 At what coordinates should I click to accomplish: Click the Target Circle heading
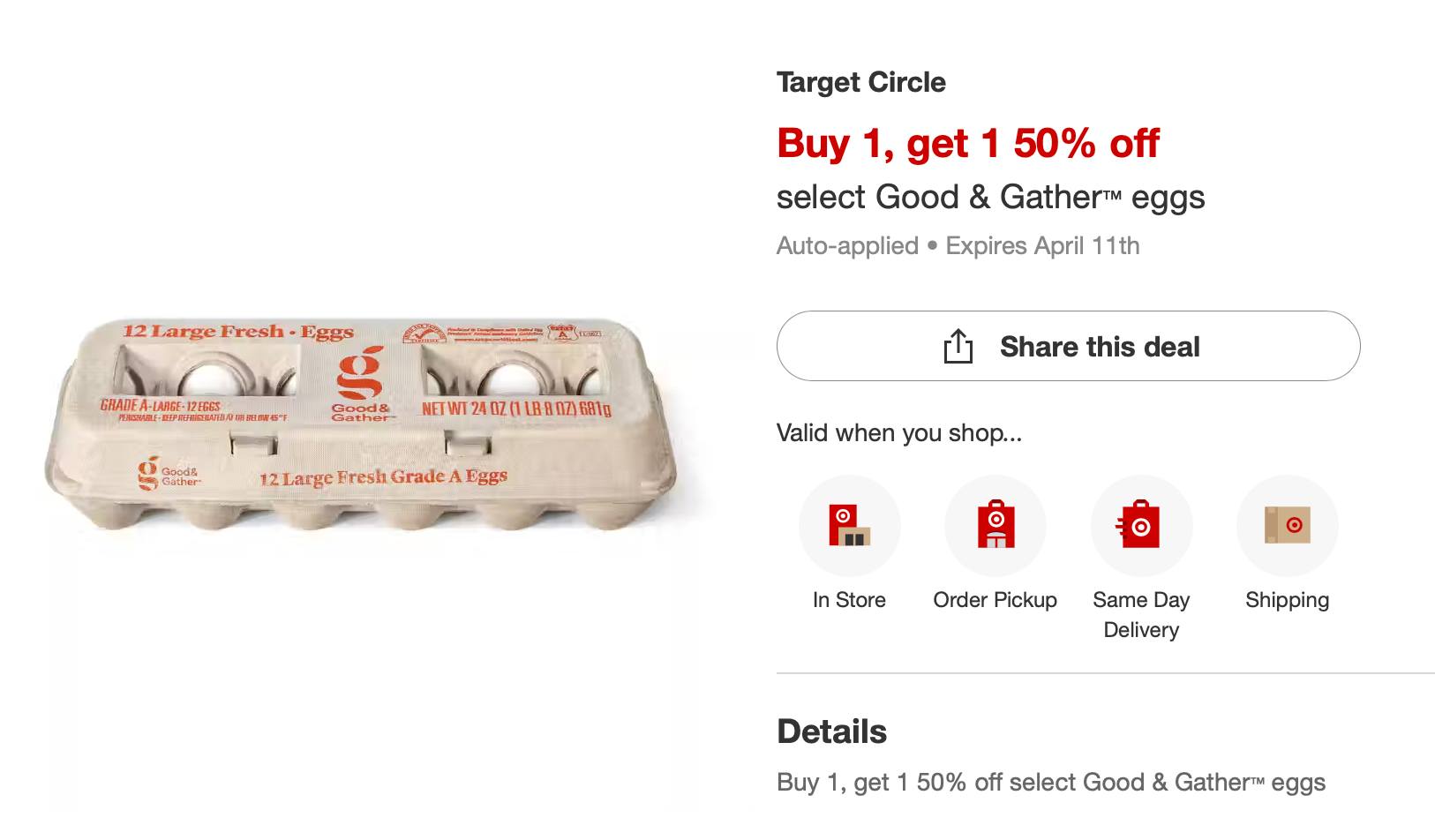(x=860, y=82)
